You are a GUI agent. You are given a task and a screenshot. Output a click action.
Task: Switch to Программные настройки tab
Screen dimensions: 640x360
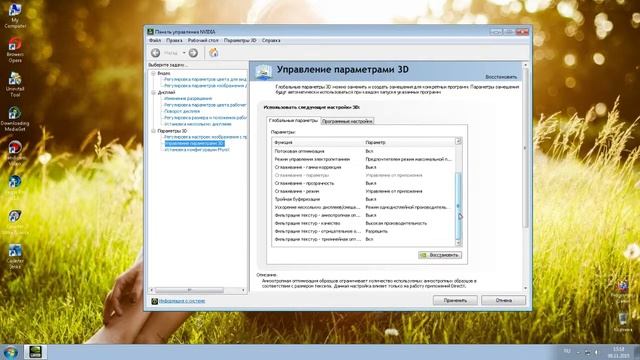click(347, 121)
